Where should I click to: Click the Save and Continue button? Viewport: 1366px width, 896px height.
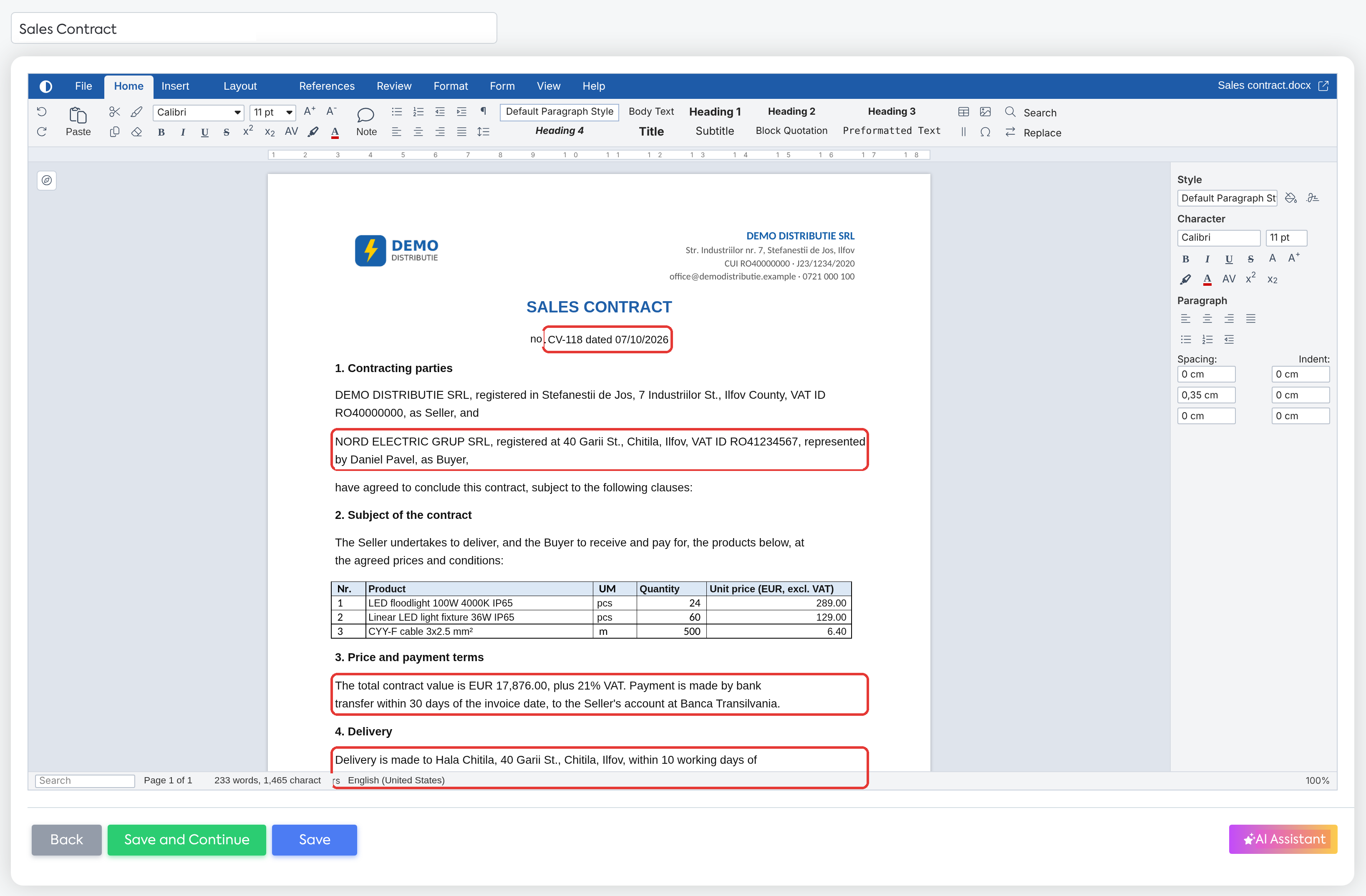187,840
